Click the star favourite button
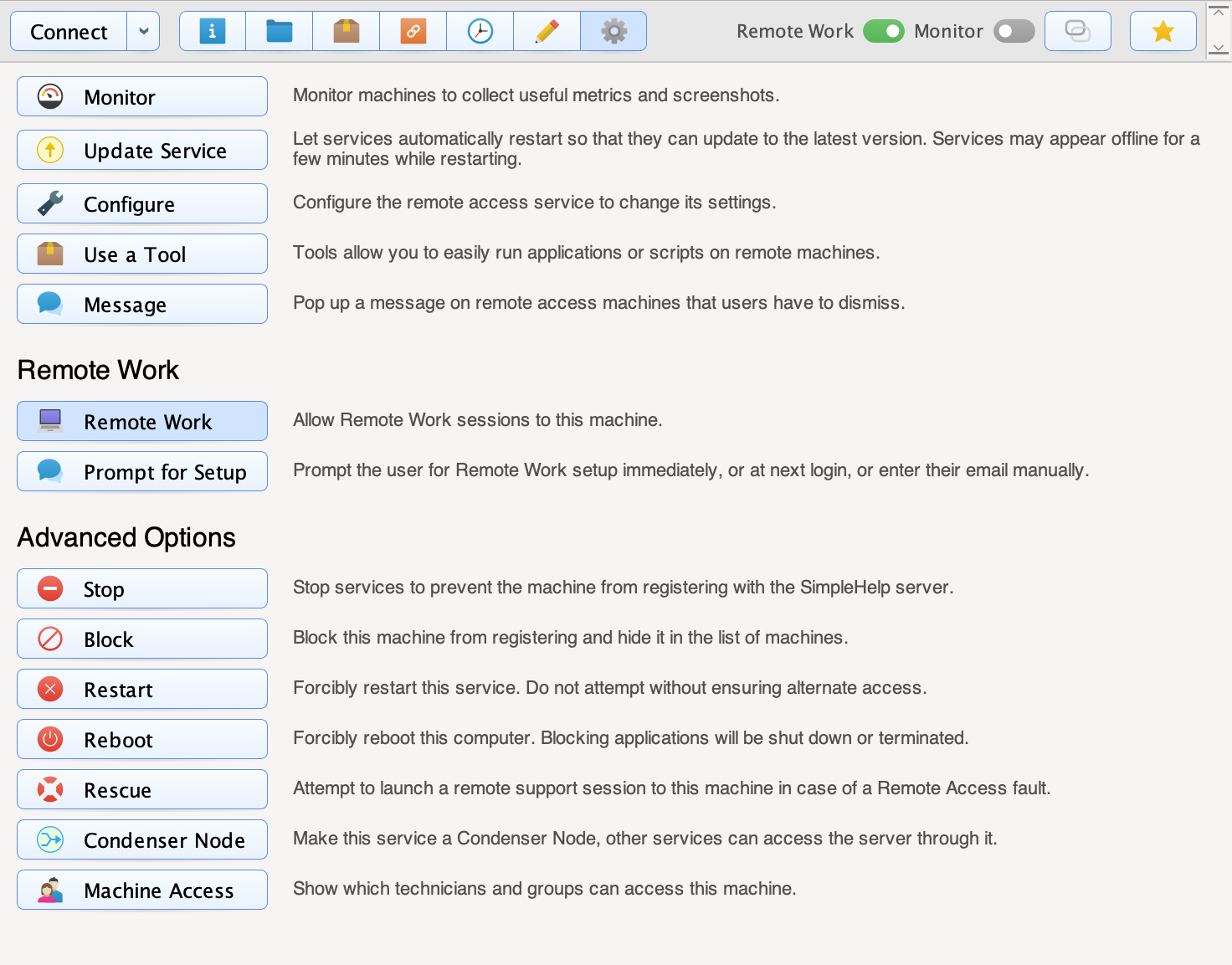This screenshot has height=965, width=1232. click(x=1163, y=31)
